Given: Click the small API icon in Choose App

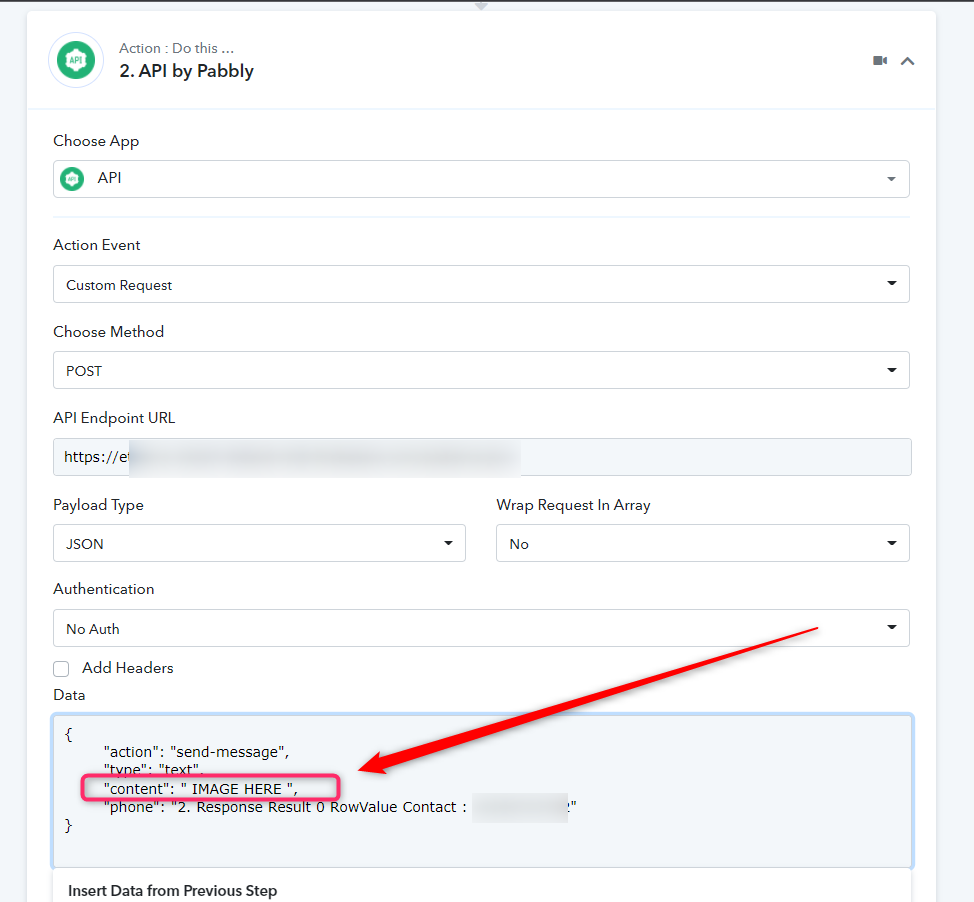Looking at the screenshot, I should [72, 179].
